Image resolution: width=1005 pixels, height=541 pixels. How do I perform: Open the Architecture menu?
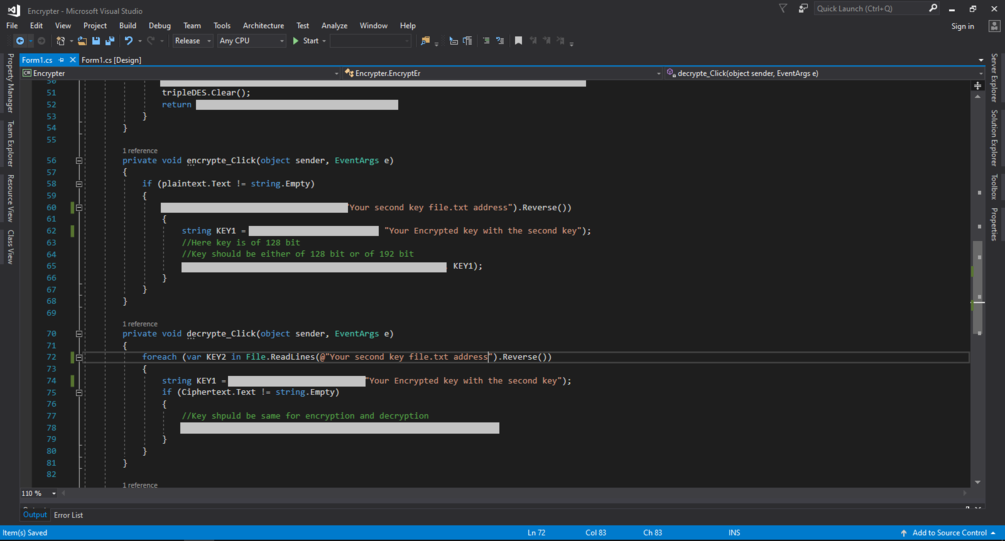[263, 26]
